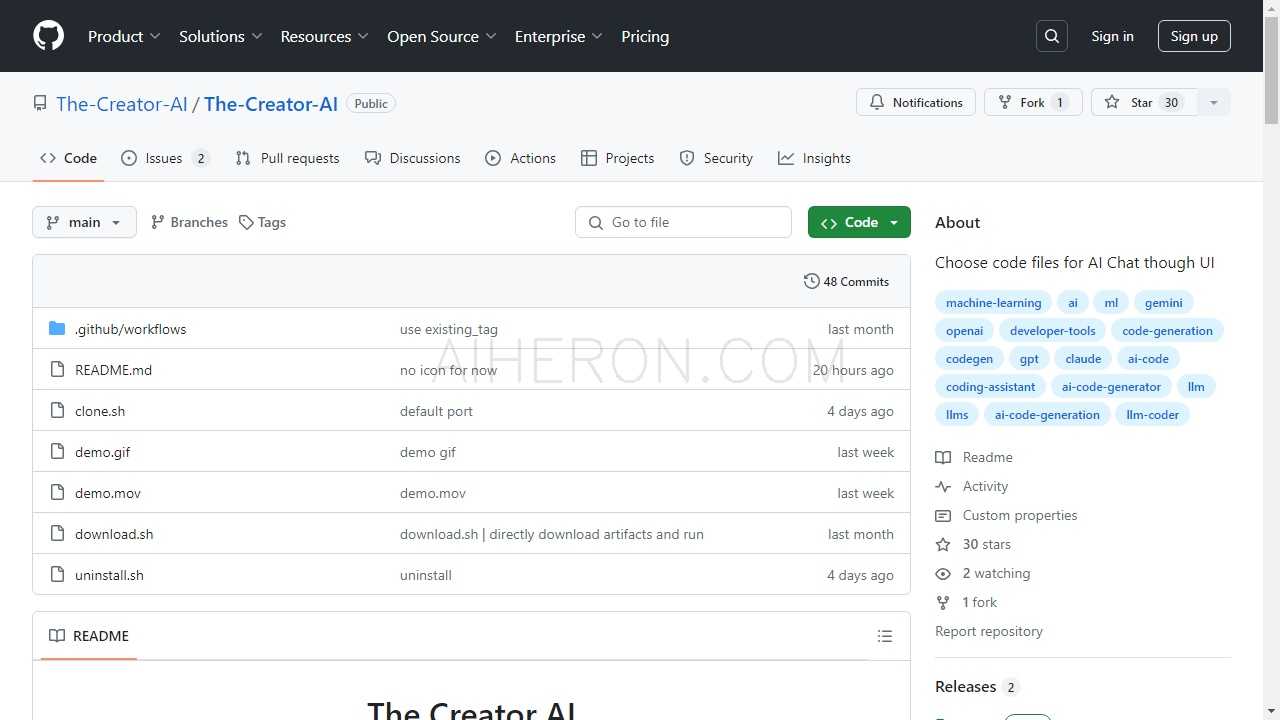Focus the Go to file search field
Viewport: 1280px width, 720px height.
pyautogui.click(x=683, y=222)
